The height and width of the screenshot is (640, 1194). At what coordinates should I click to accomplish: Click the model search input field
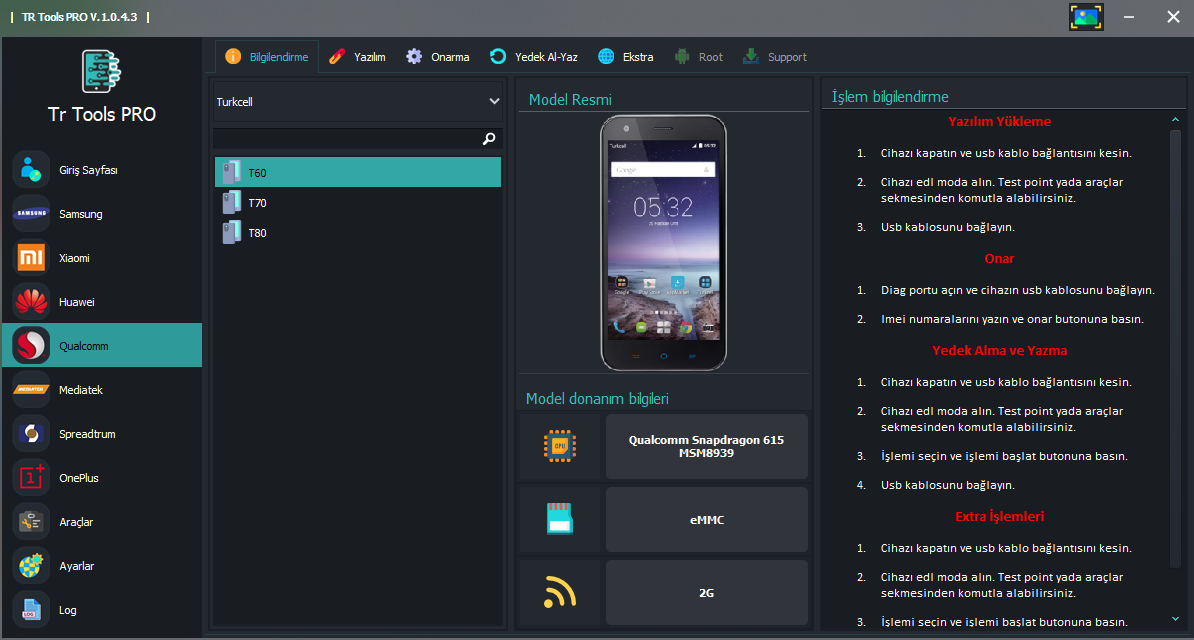pos(345,139)
